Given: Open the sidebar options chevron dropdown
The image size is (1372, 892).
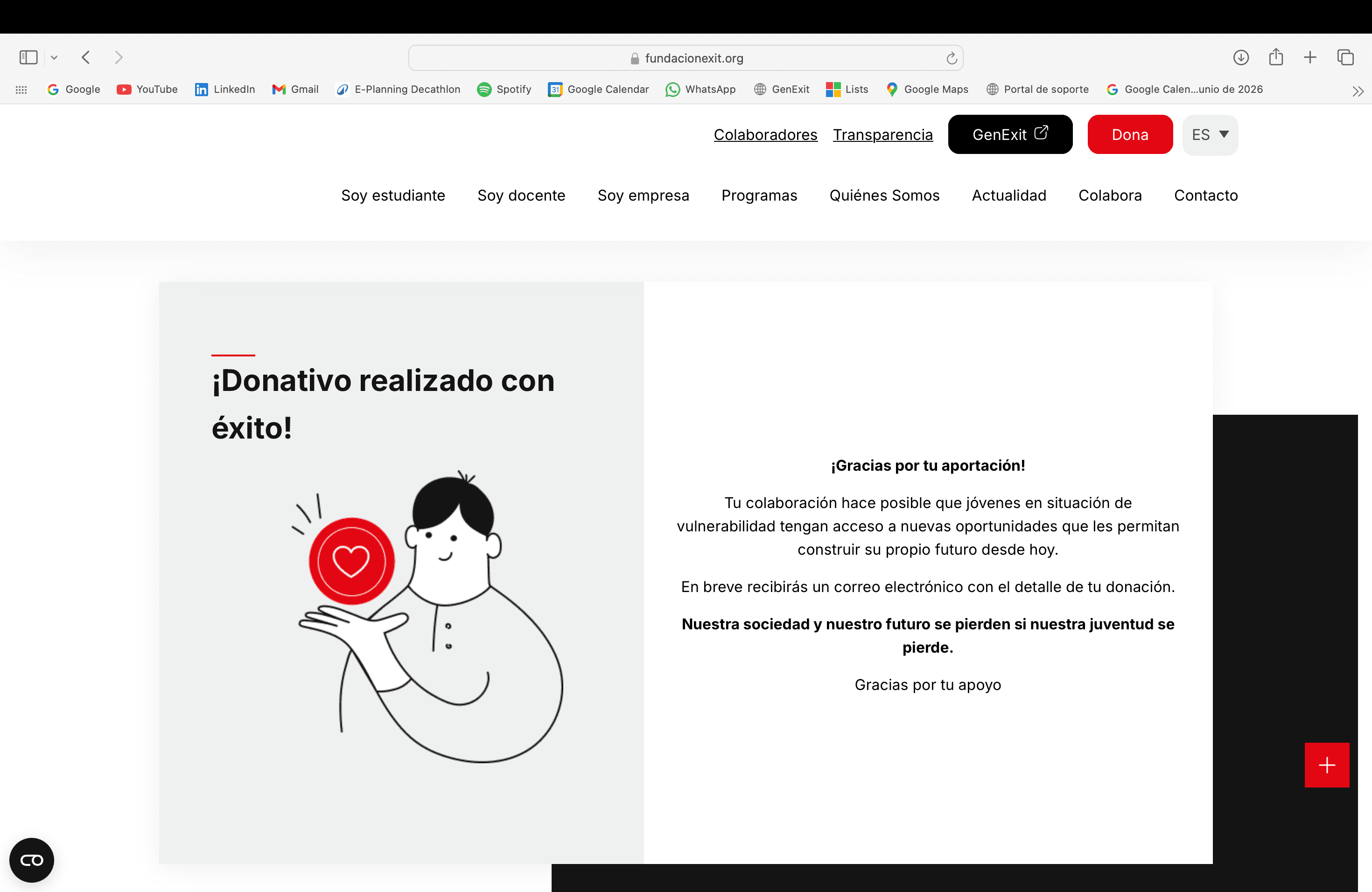Looking at the screenshot, I should click(x=54, y=58).
